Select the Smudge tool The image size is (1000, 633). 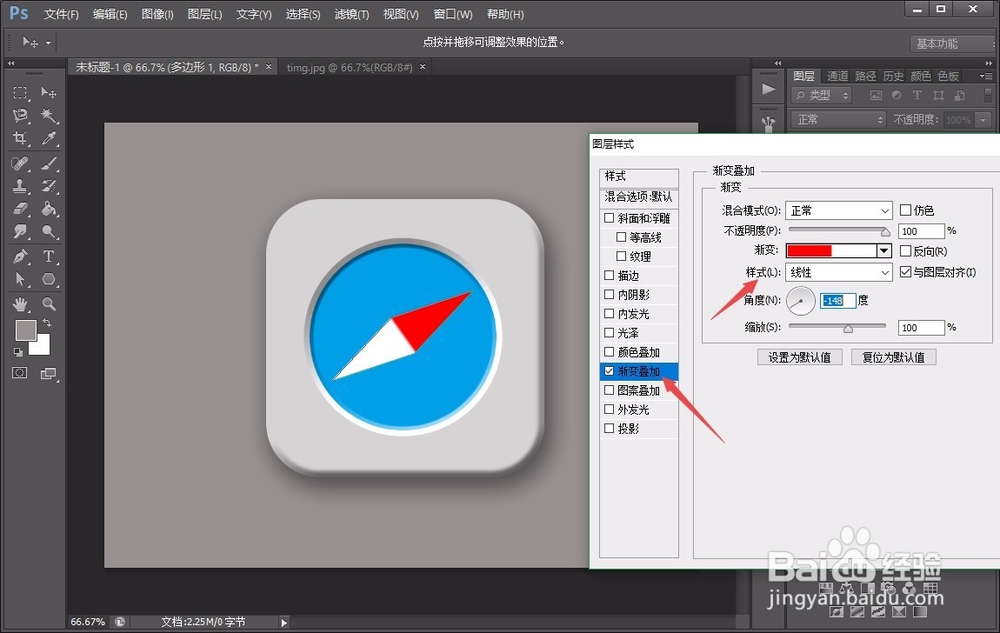(x=20, y=231)
